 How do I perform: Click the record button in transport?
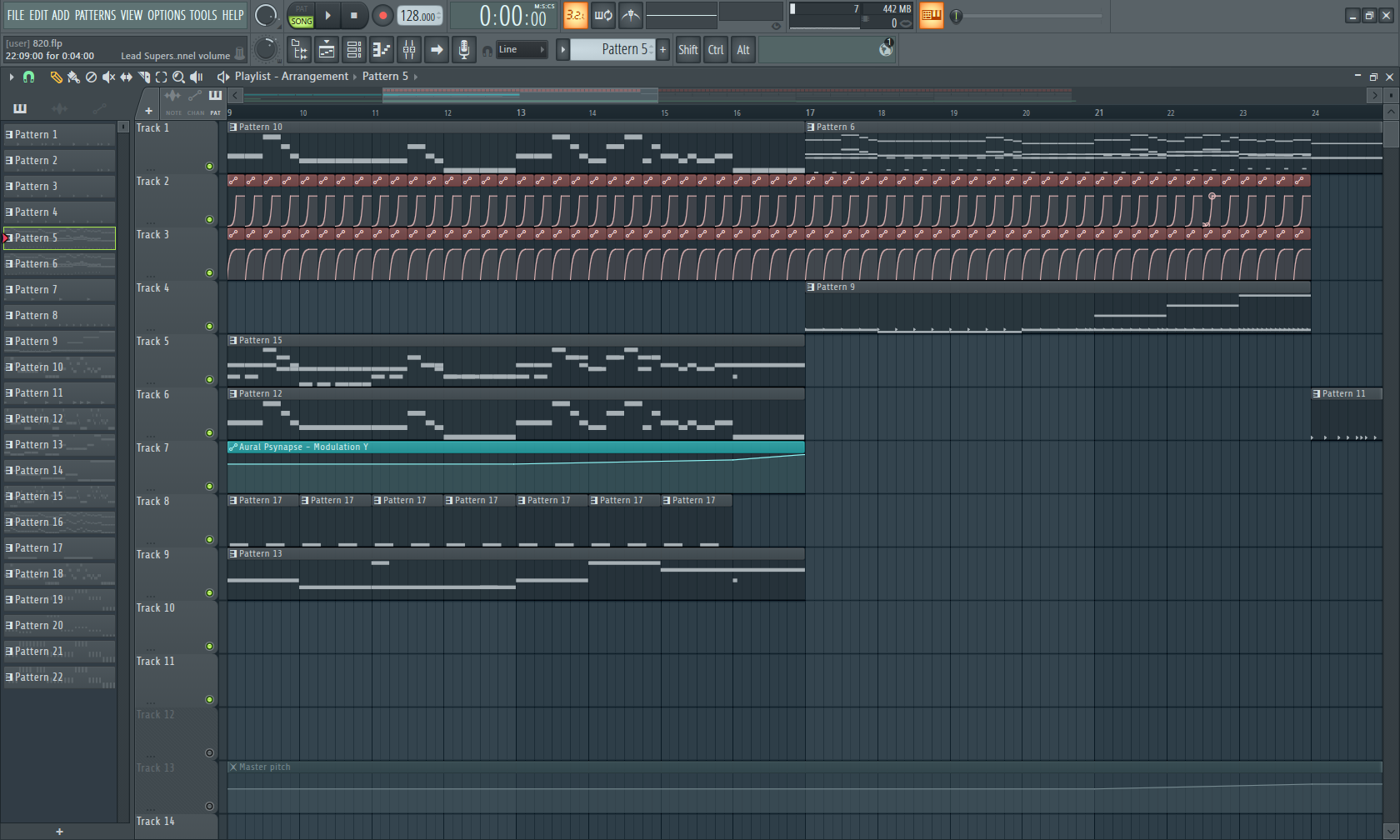point(382,15)
